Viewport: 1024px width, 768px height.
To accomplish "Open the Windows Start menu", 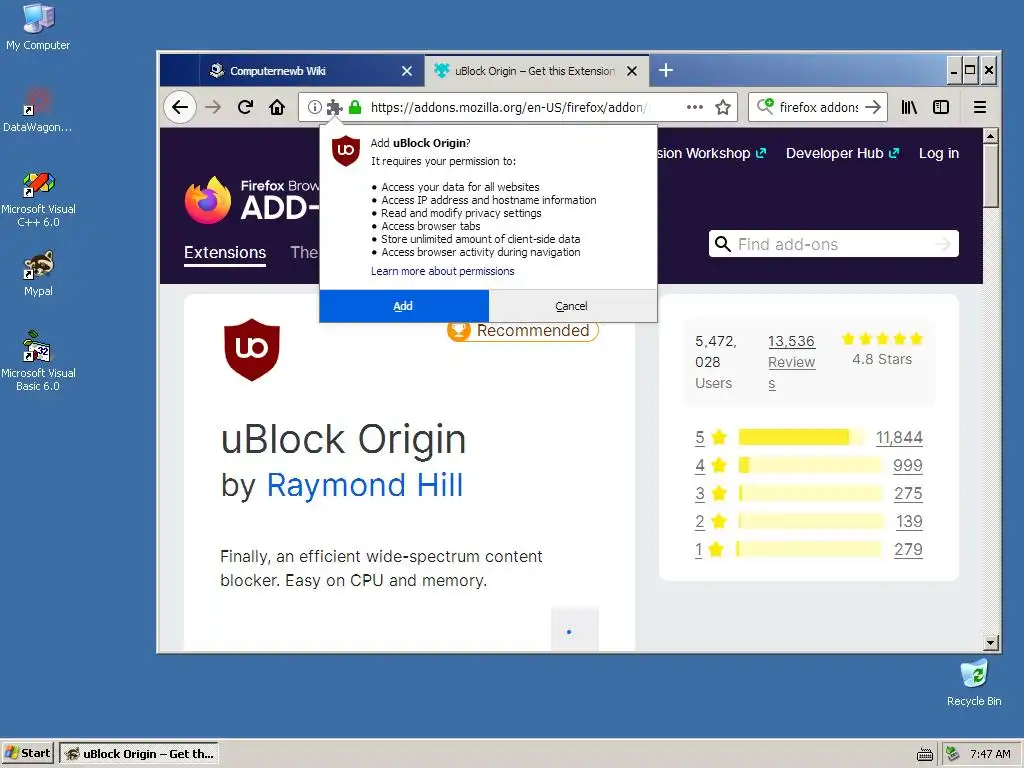I will point(28,753).
